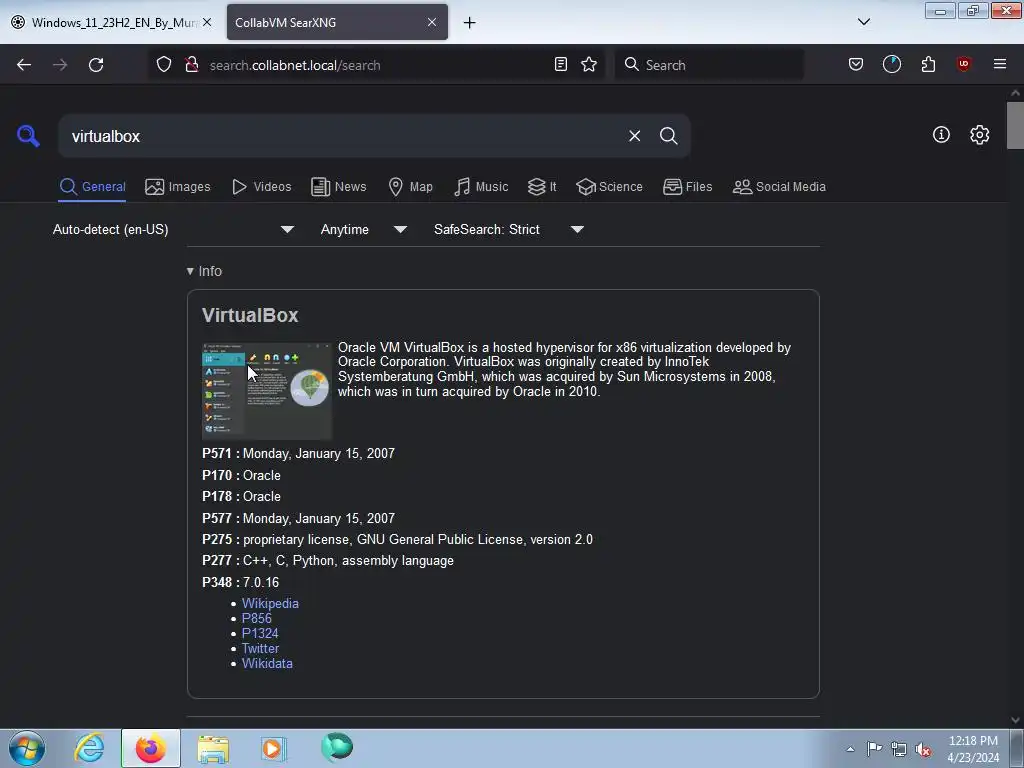Go back with the browser back arrow

click(x=24, y=65)
